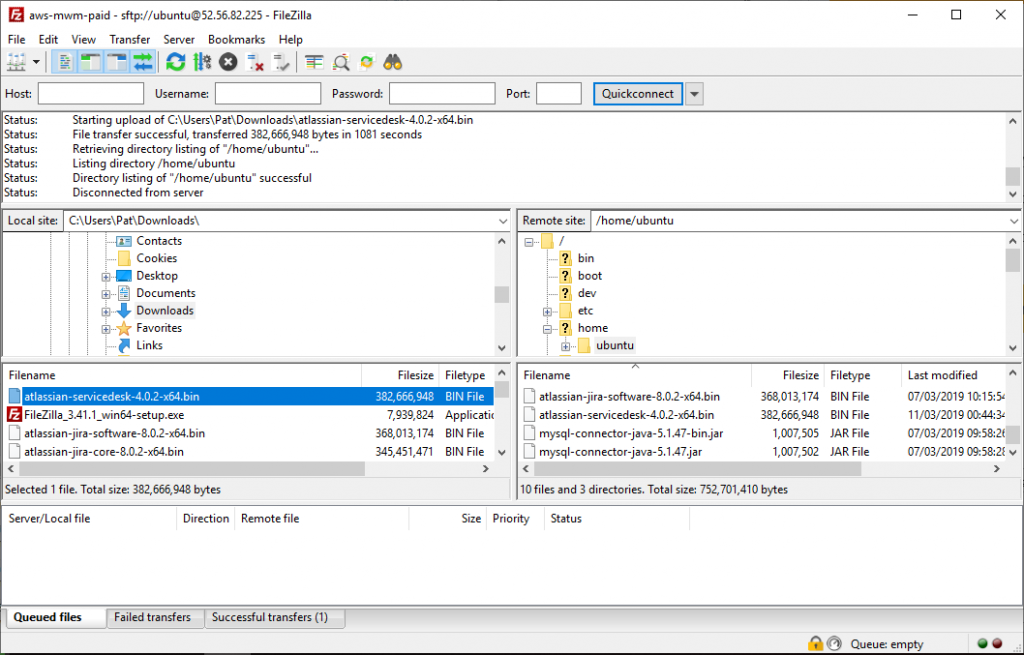Reconnect to the last server

[x=281, y=63]
